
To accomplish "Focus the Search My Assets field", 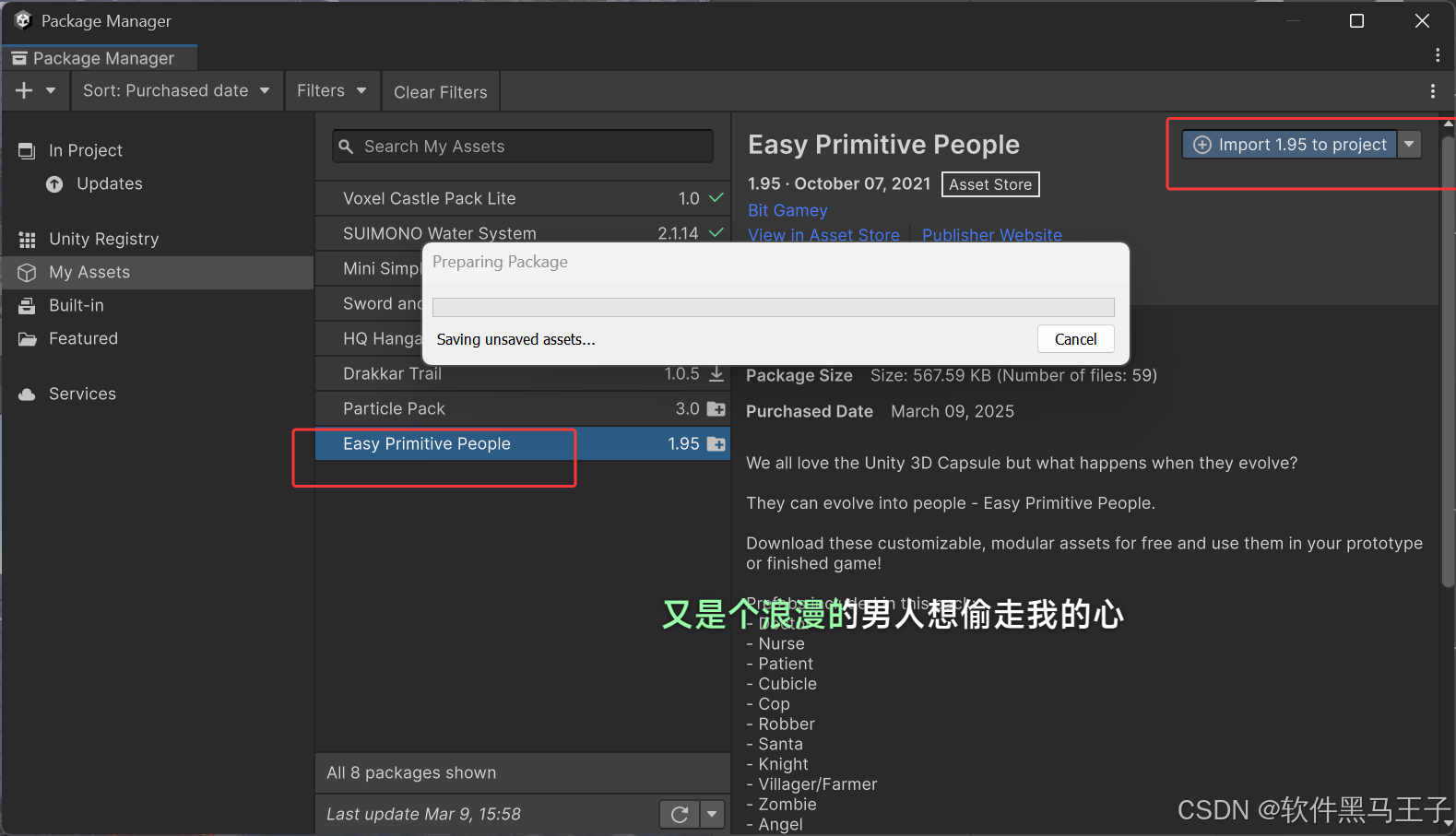I will coord(523,147).
